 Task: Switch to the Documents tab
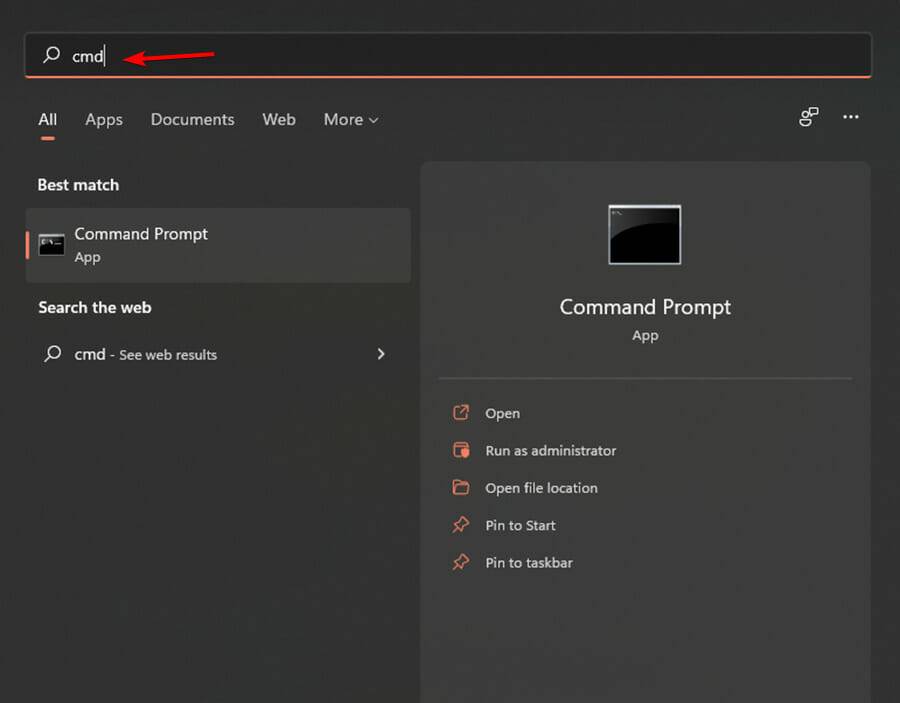coord(192,119)
